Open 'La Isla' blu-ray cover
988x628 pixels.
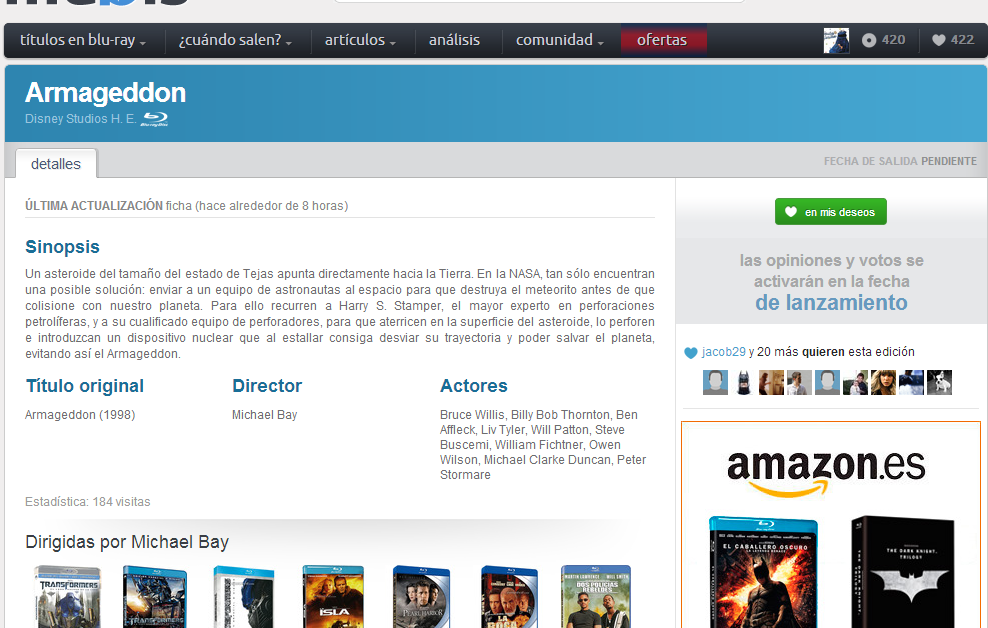click(x=333, y=597)
